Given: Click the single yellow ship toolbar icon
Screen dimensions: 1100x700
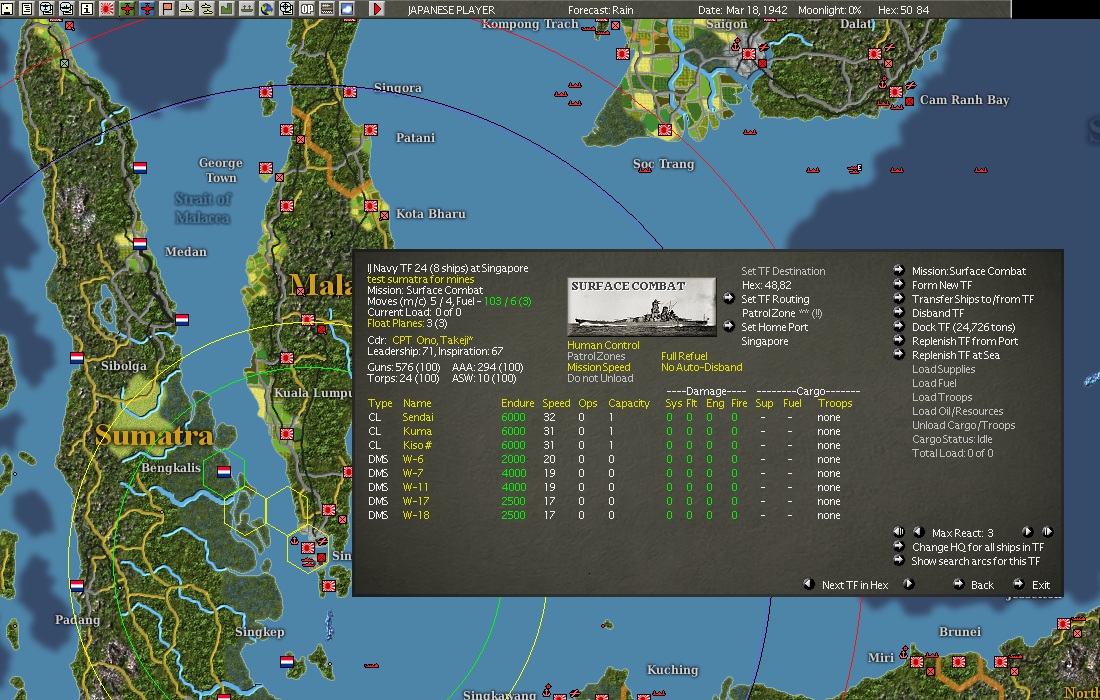Looking at the screenshot, I should 187,9.
